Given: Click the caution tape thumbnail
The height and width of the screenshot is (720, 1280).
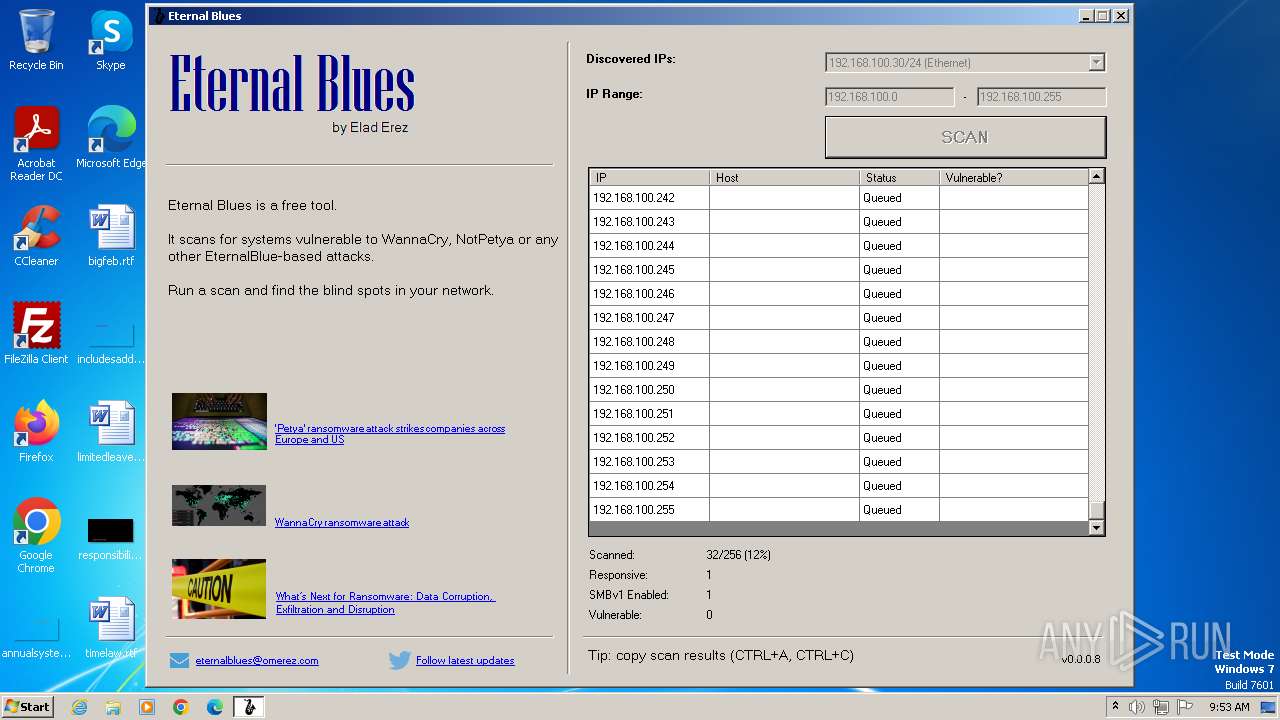Looking at the screenshot, I should [x=219, y=588].
